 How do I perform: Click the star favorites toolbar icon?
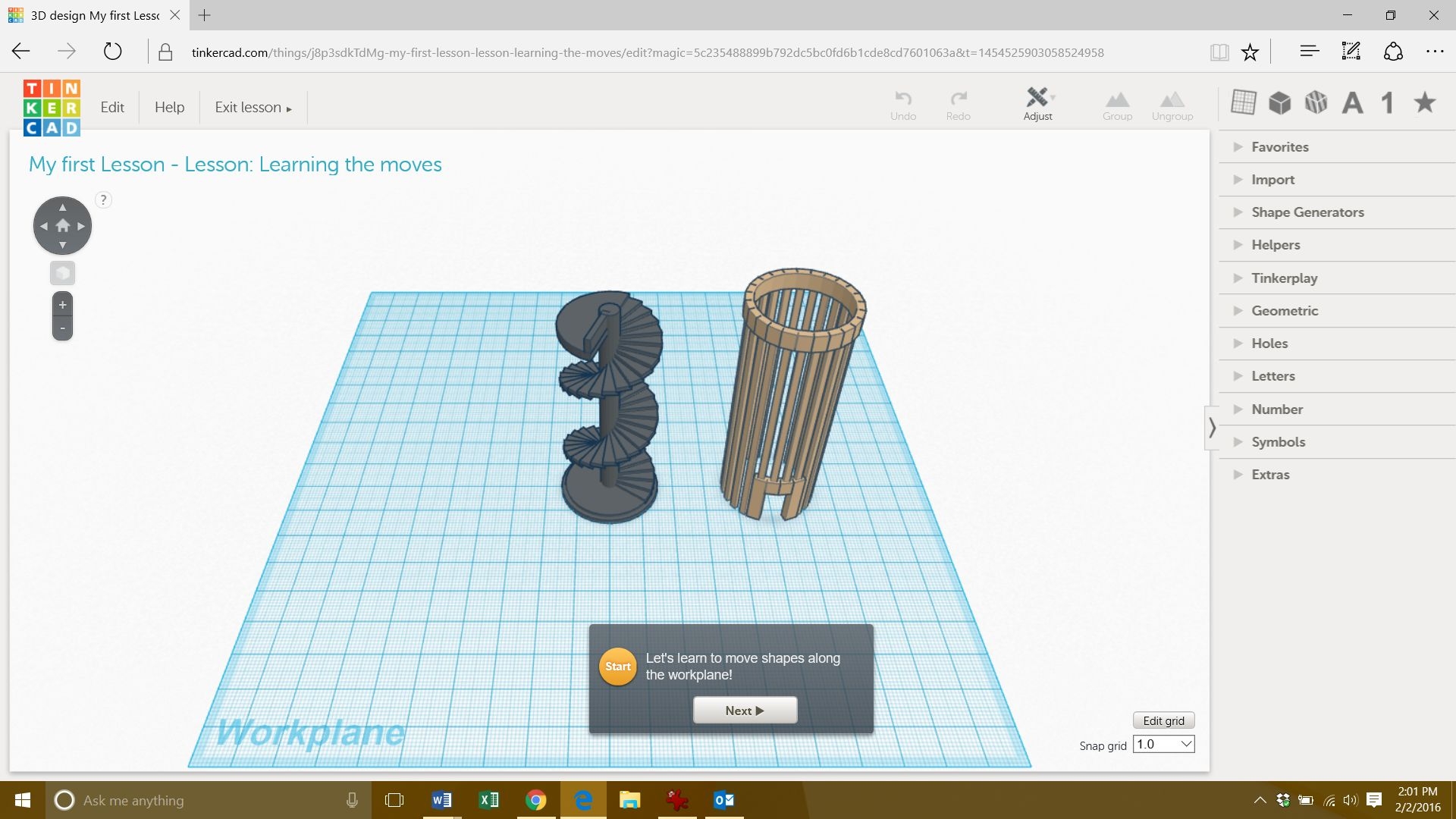coord(1425,102)
